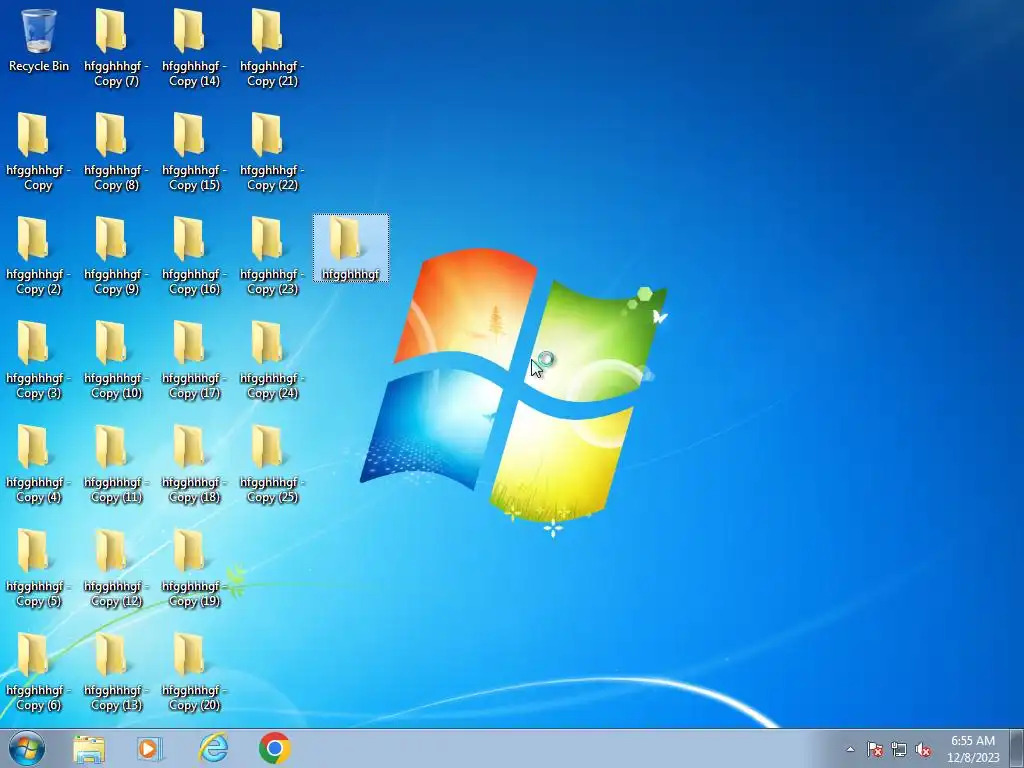Select folder hfgghhhgf - Copy (2)
The height and width of the screenshot is (768, 1024).
click(x=38, y=255)
